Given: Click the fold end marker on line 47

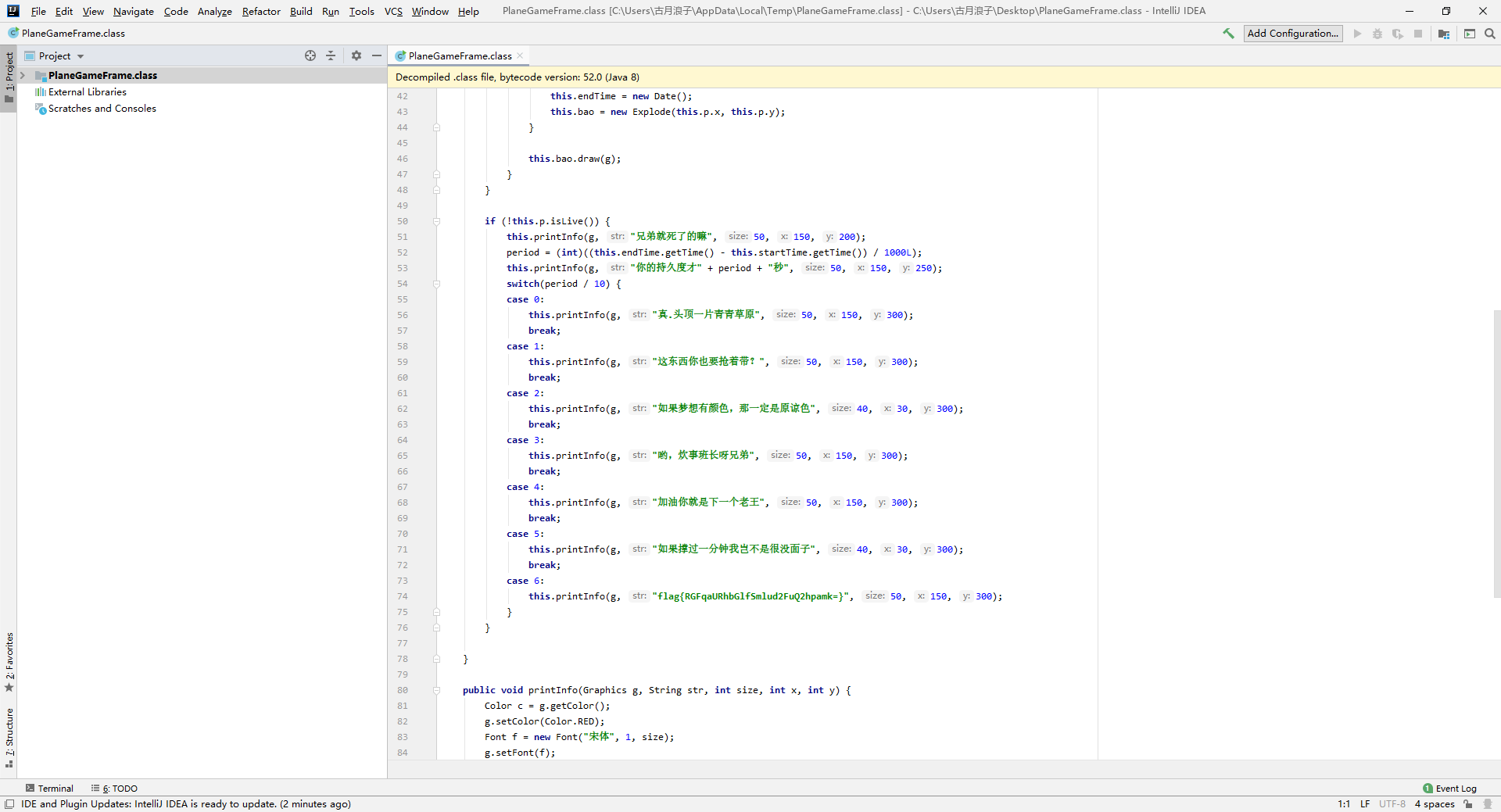Looking at the screenshot, I should tap(437, 174).
